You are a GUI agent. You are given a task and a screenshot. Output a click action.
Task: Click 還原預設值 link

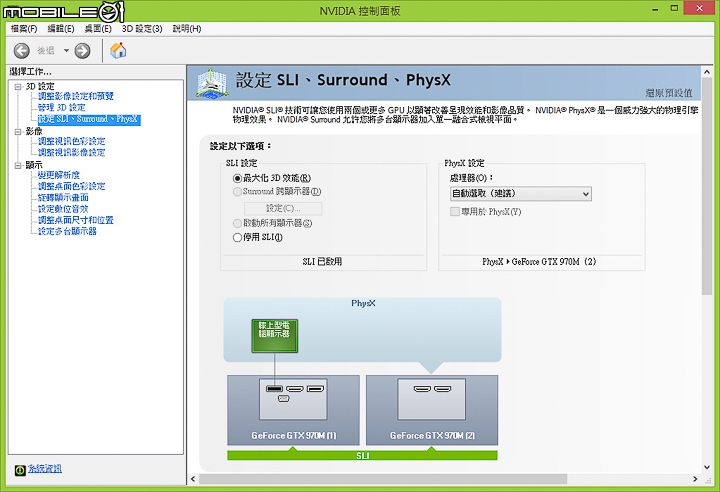pos(669,93)
